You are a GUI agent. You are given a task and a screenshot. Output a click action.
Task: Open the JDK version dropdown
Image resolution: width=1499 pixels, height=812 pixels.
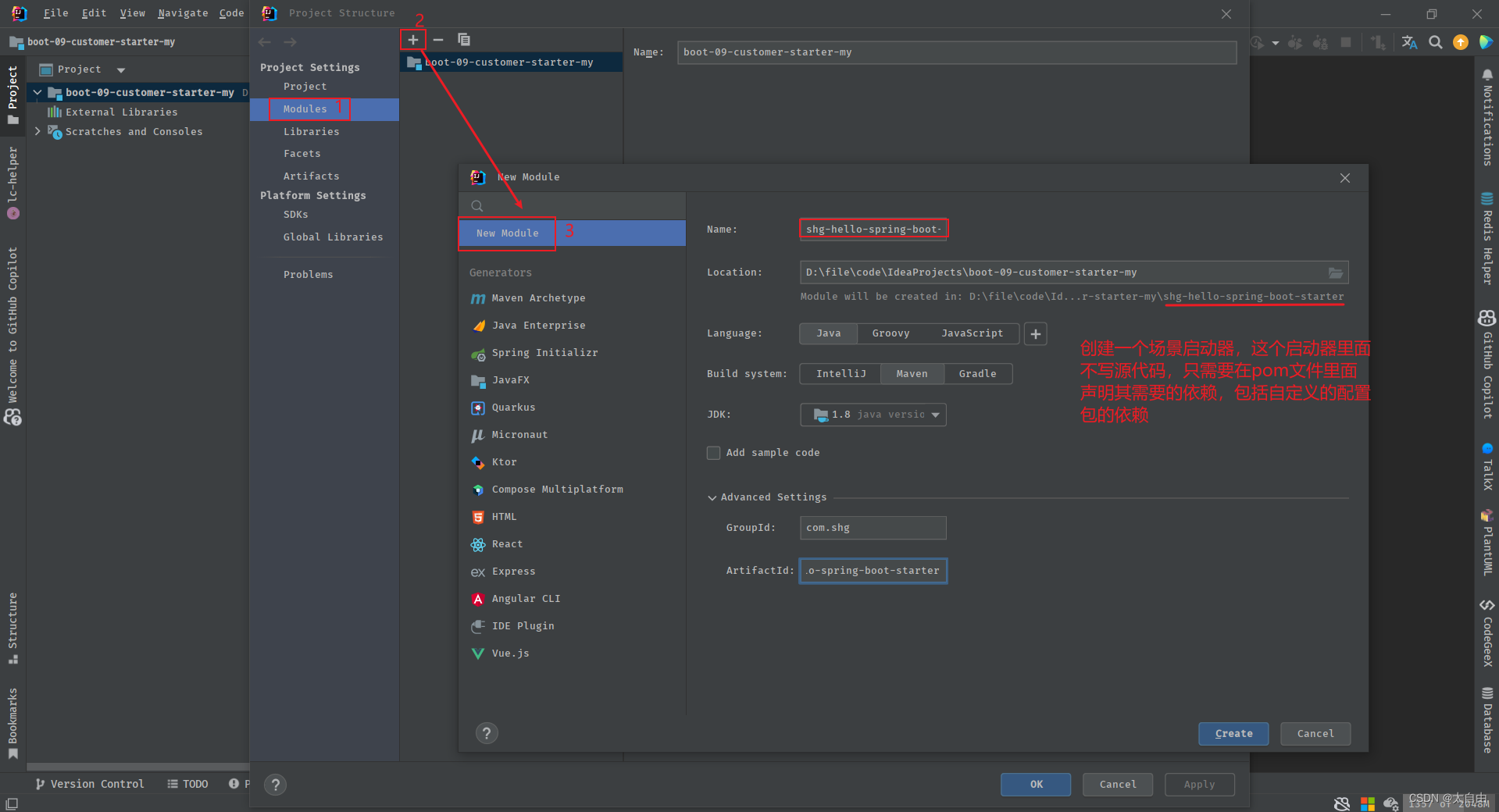[x=873, y=415]
